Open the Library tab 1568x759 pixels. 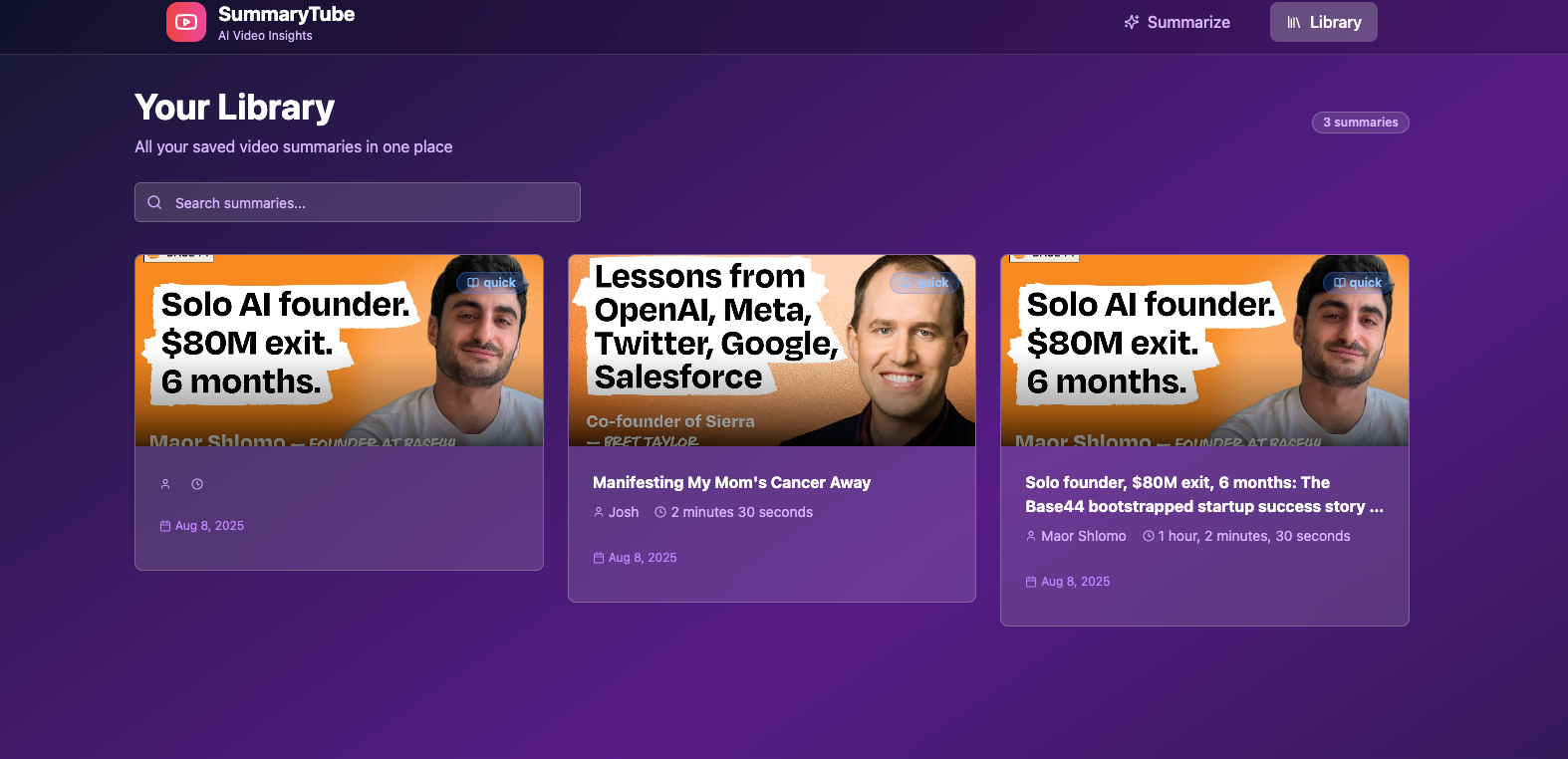(1323, 22)
